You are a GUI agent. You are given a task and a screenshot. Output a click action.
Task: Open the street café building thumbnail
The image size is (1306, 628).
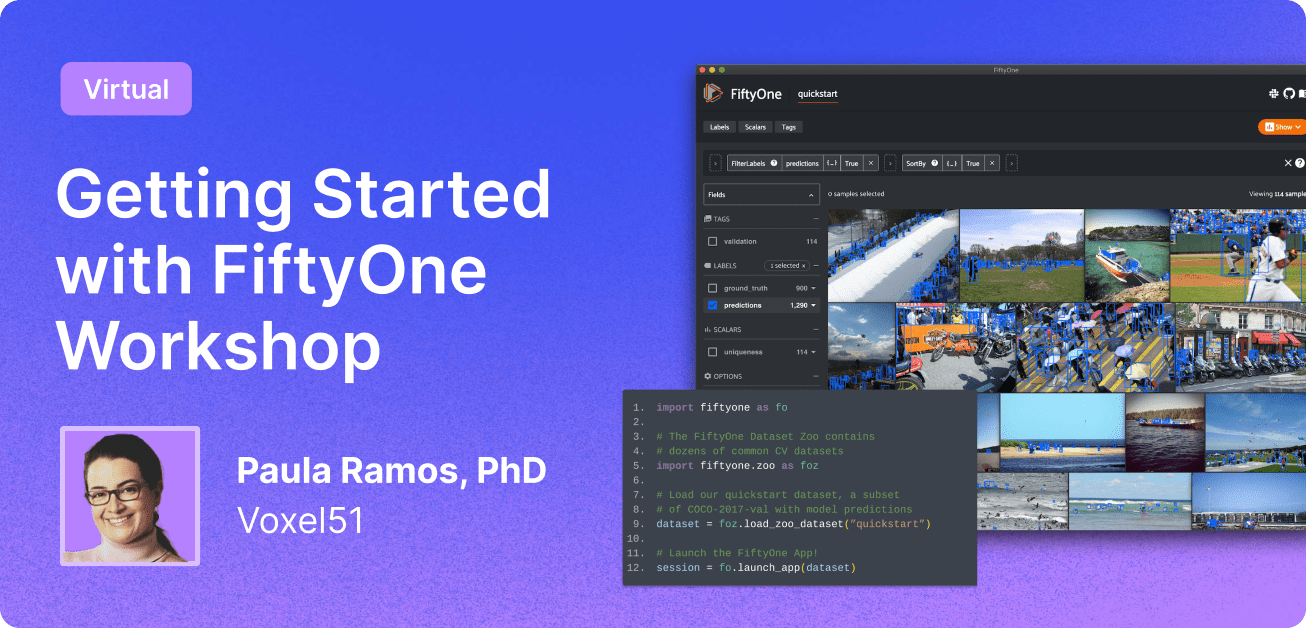click(x=1241, y=346)
